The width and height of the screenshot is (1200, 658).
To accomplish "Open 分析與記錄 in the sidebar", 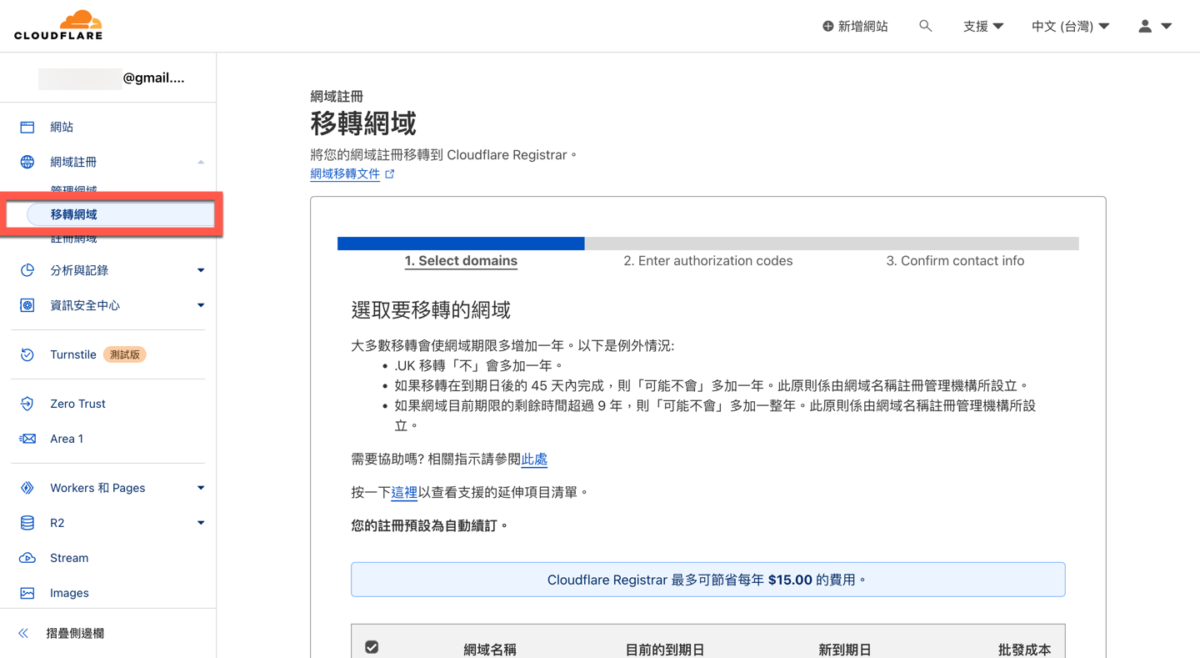I will [79, 270].
